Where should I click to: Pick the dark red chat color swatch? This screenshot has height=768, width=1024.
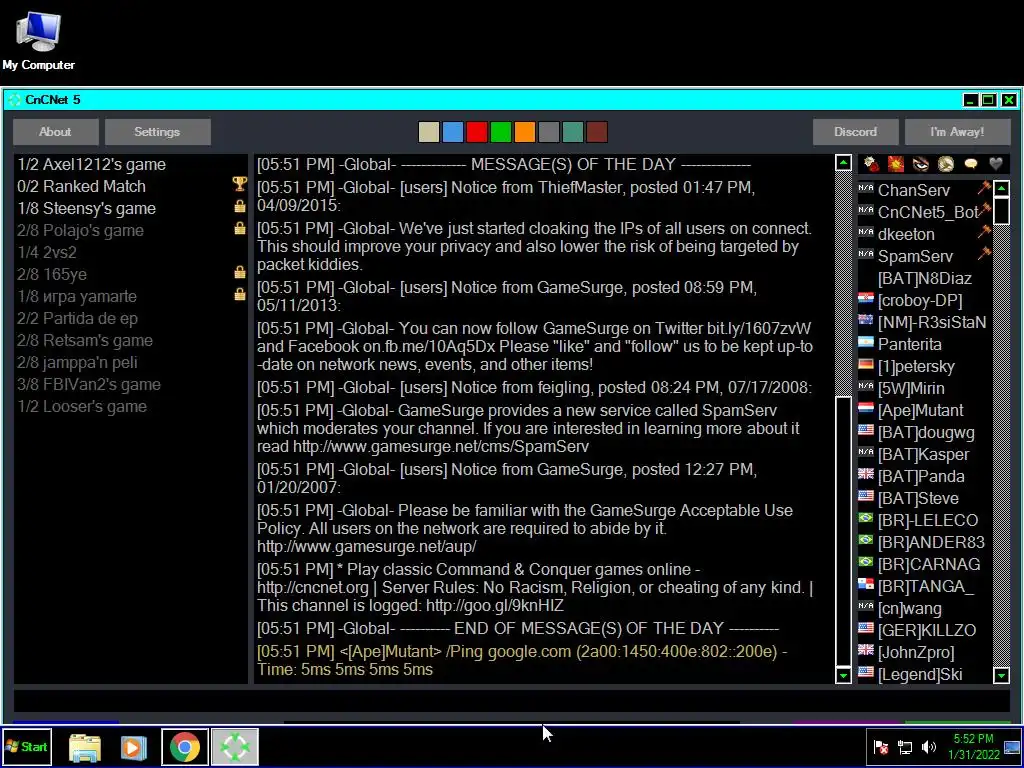597,132
